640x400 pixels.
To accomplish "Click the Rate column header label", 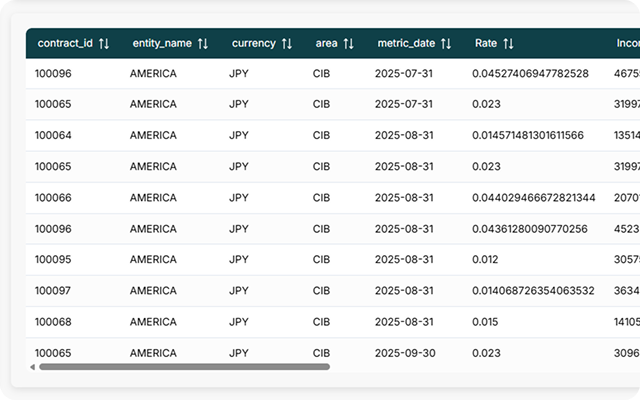I will (x=486, y=44).
